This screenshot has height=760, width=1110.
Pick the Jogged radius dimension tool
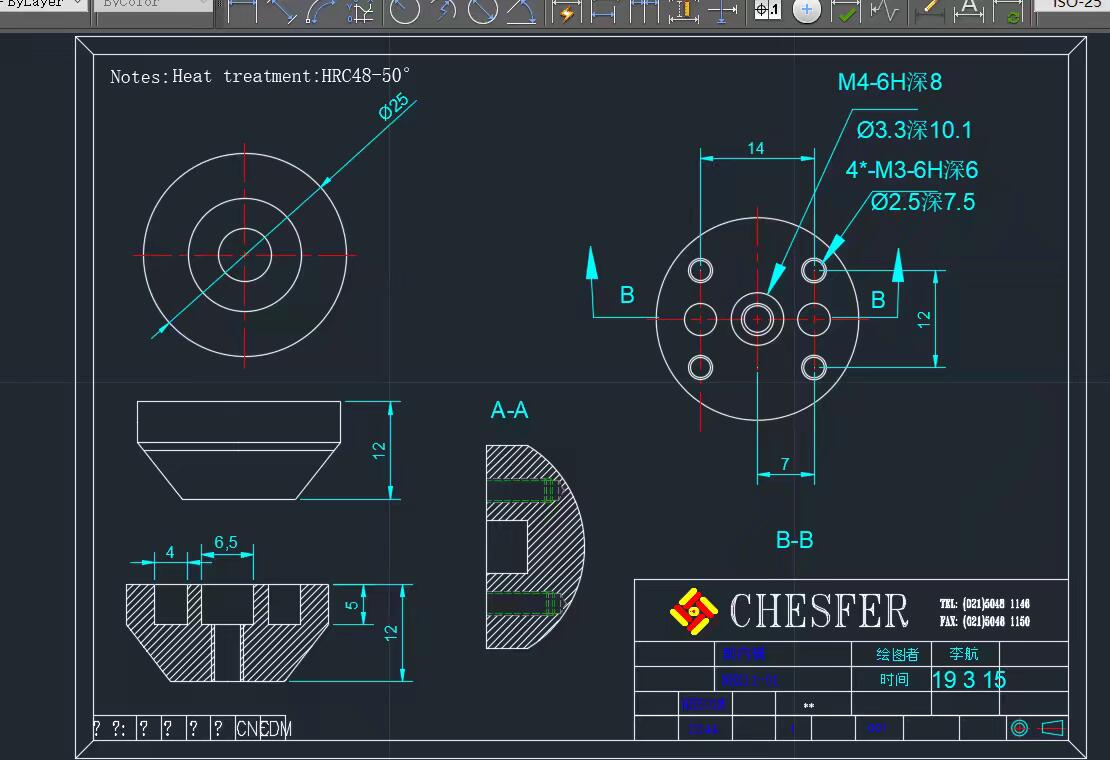(443, 12)
